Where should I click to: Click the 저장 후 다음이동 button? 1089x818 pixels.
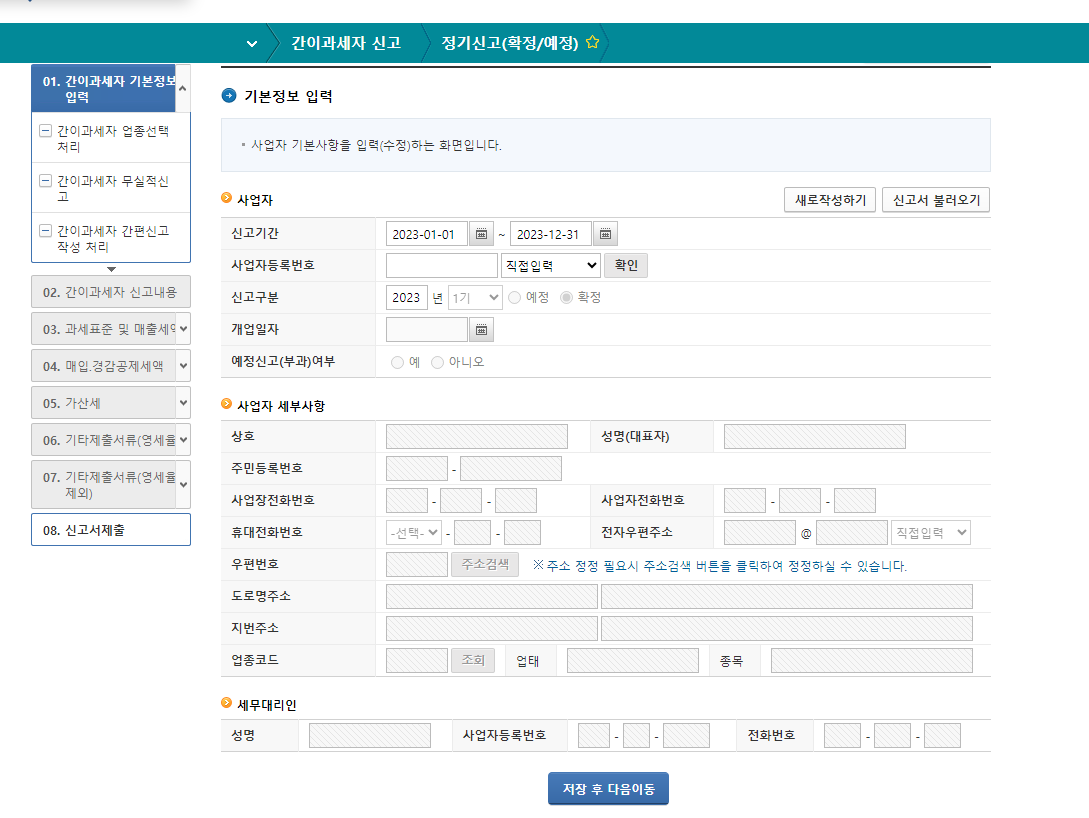click(607, 788)
